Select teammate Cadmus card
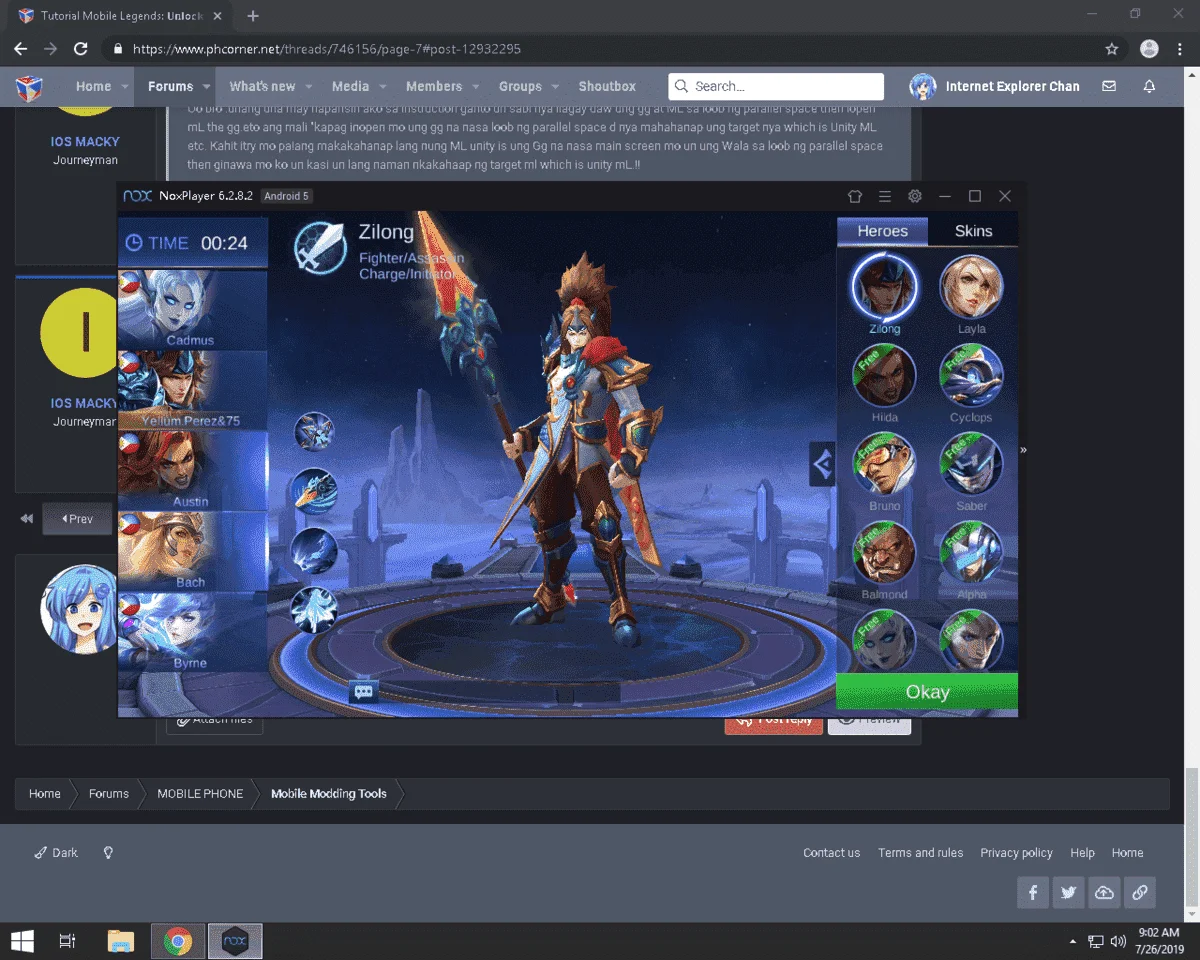The width and height of the screenshot is (1200, 960). point(193,310)
